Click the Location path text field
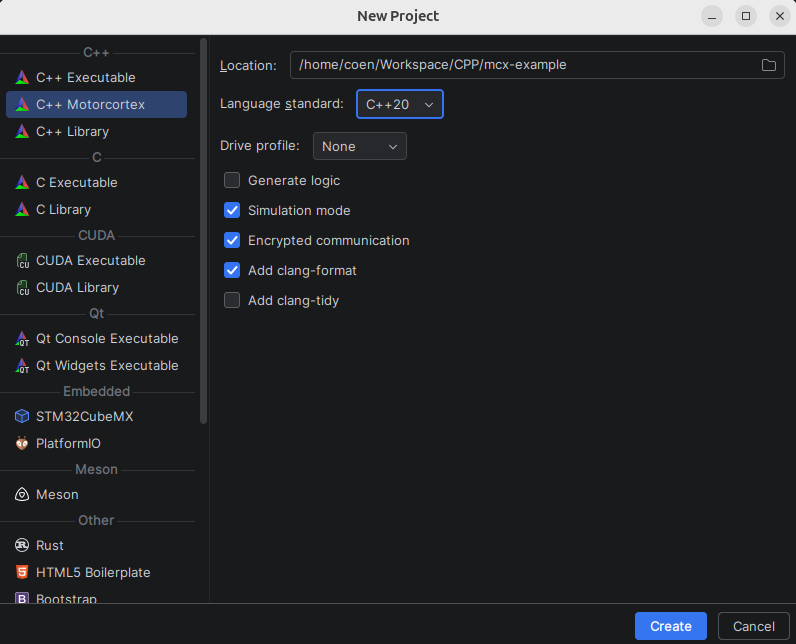796x644 pixels. [x=520, y=65]
